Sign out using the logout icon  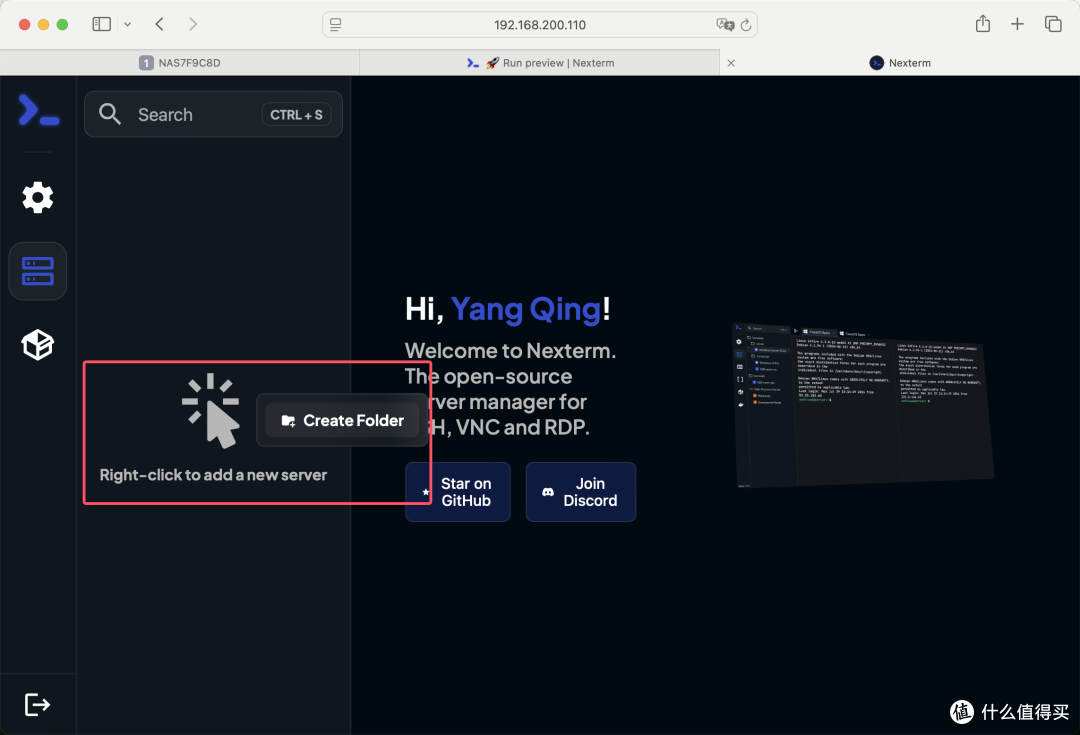click(37, 704)
